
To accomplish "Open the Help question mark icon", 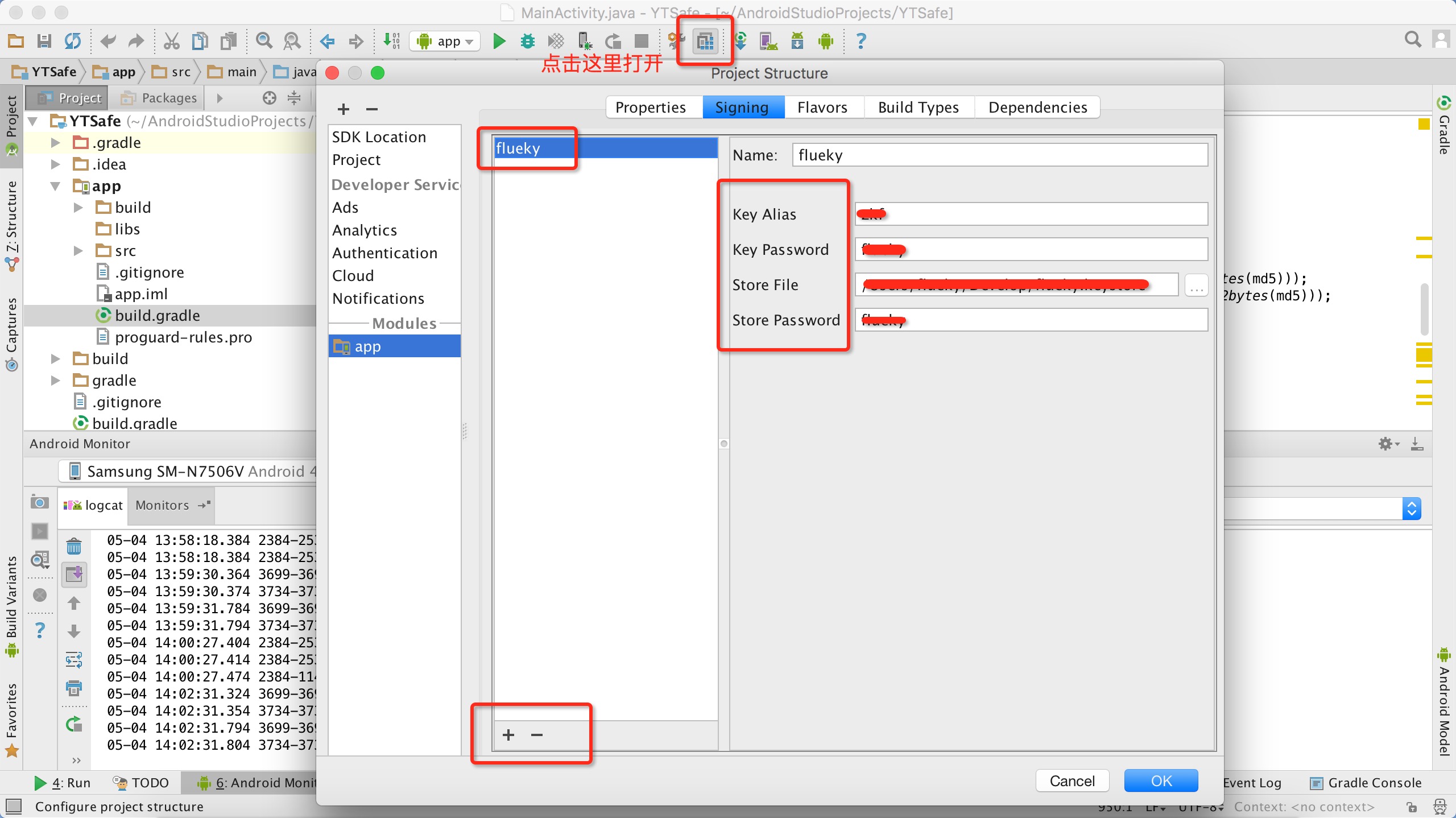I will pyautogui.click(x=861, y=41).
